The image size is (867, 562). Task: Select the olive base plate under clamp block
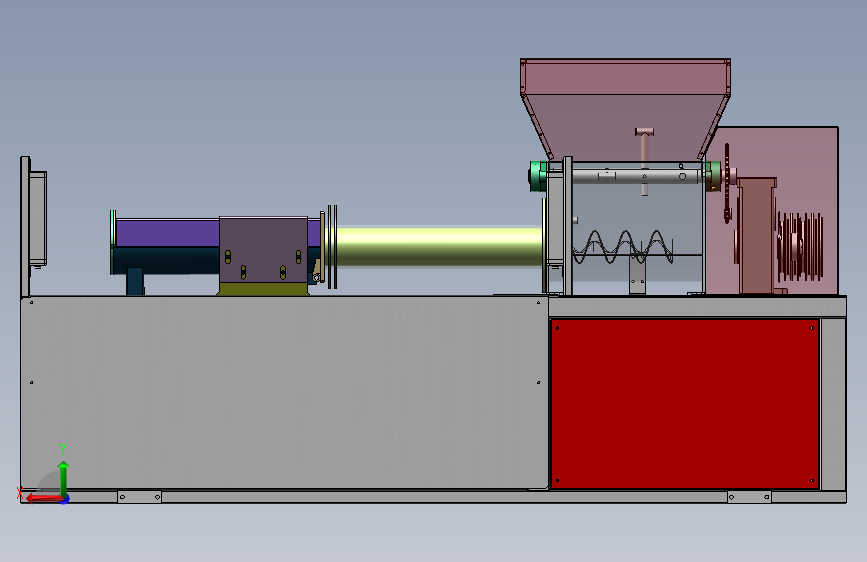263,289
